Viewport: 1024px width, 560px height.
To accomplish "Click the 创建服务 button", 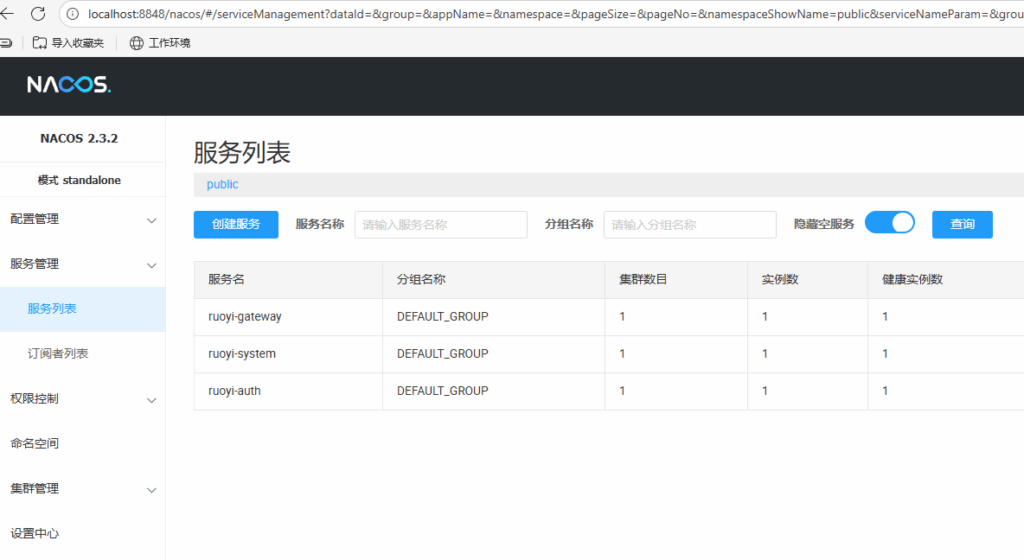I will click(236, 225).
